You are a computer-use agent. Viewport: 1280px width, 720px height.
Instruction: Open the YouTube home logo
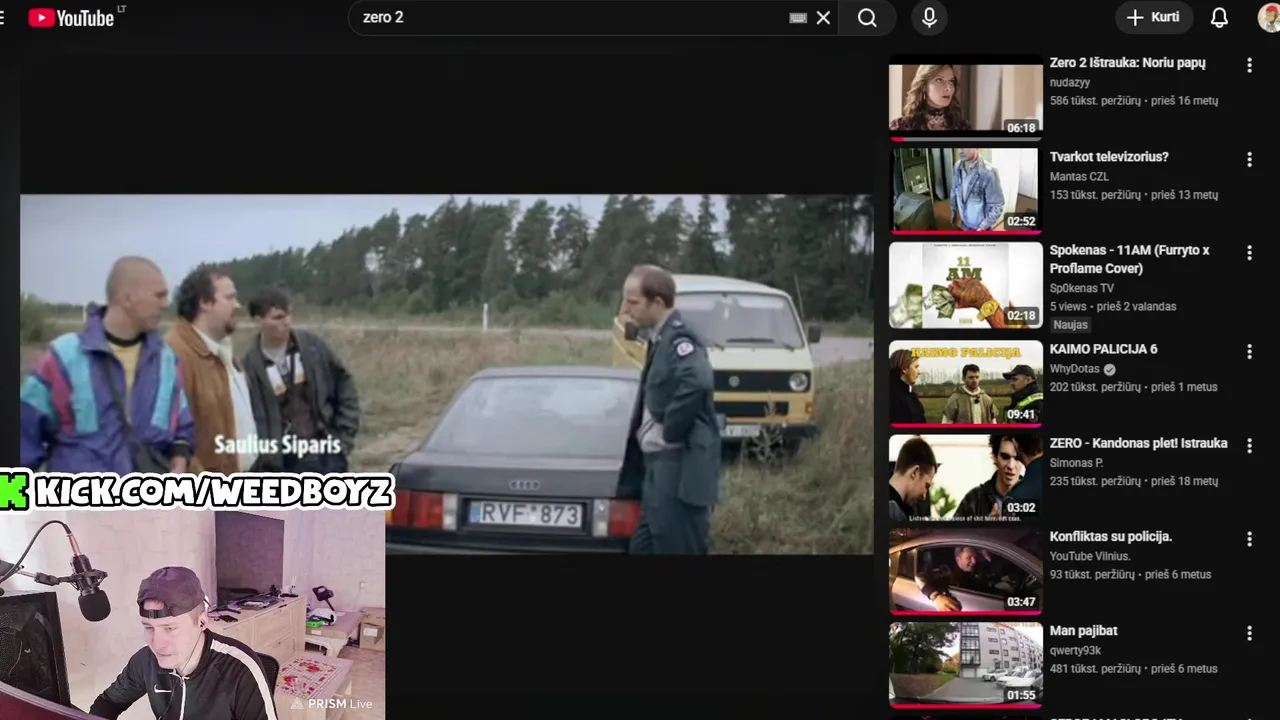point(70,17)
